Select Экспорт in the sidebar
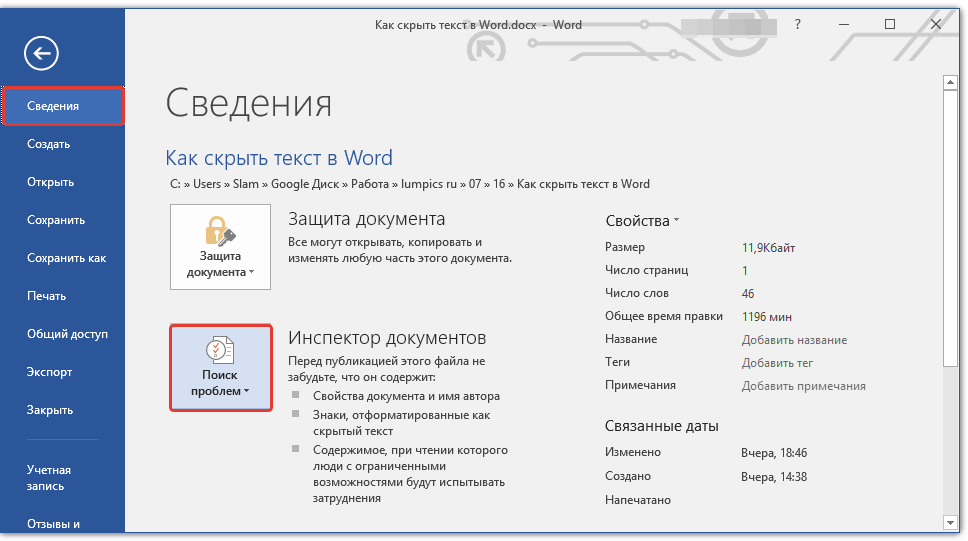The width and height of the screenshot is (968, 541). (50, 372)
